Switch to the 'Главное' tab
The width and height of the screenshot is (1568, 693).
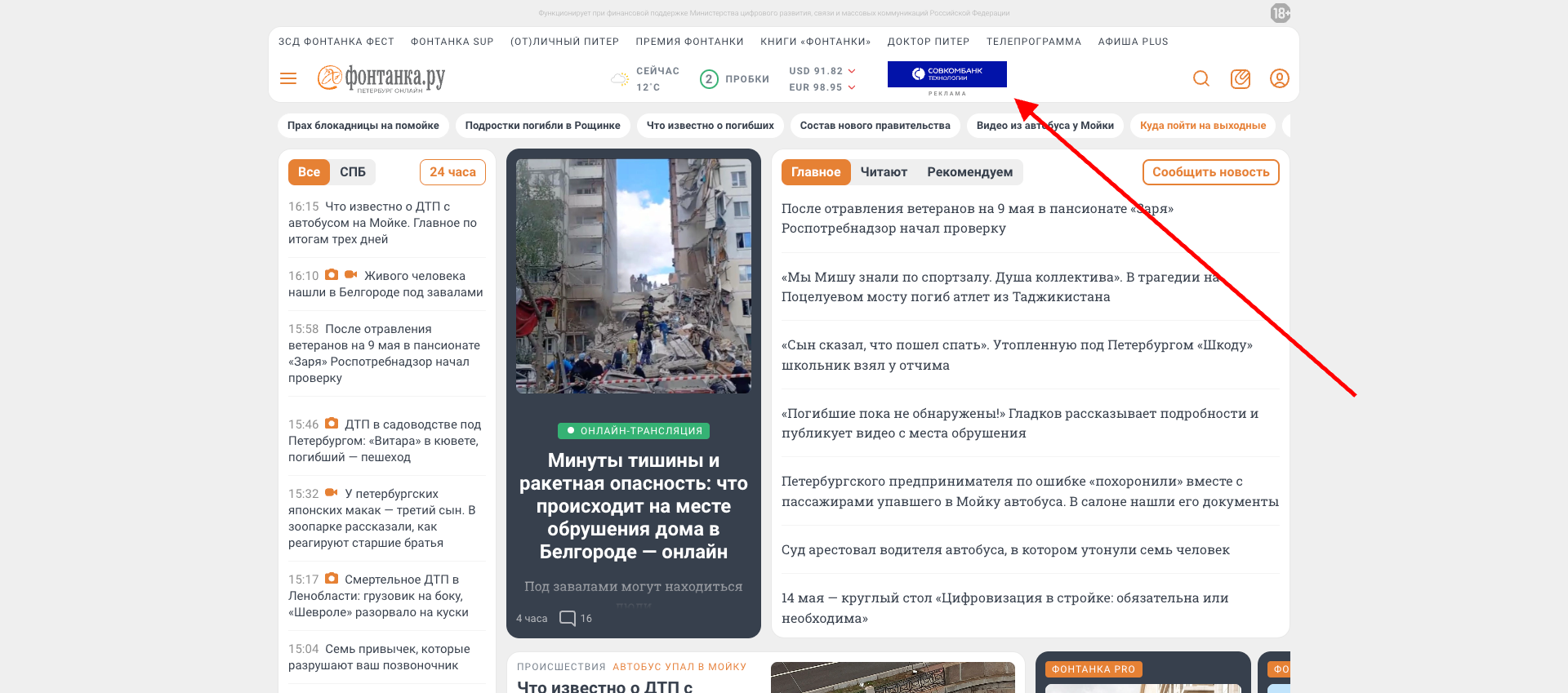point(816,172)
